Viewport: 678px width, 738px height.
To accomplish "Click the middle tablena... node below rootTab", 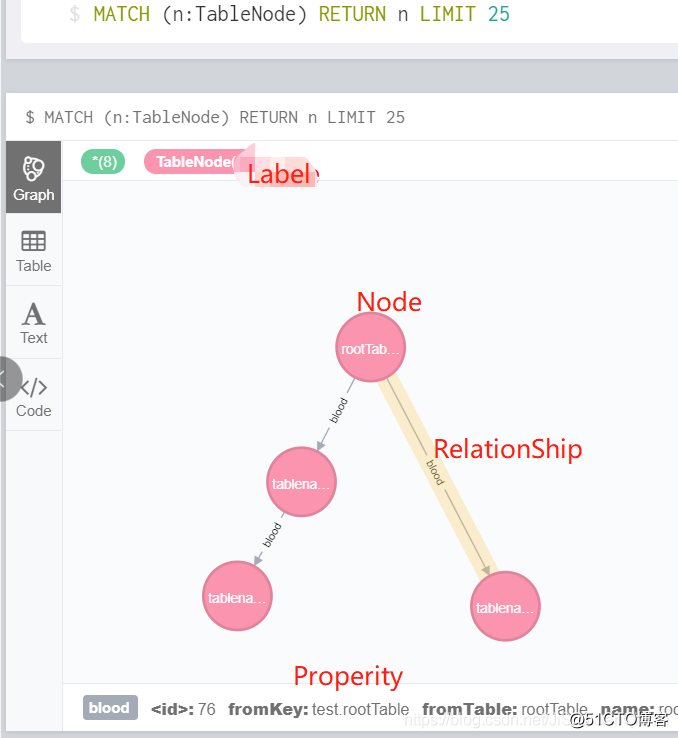I will coord(301,482).
